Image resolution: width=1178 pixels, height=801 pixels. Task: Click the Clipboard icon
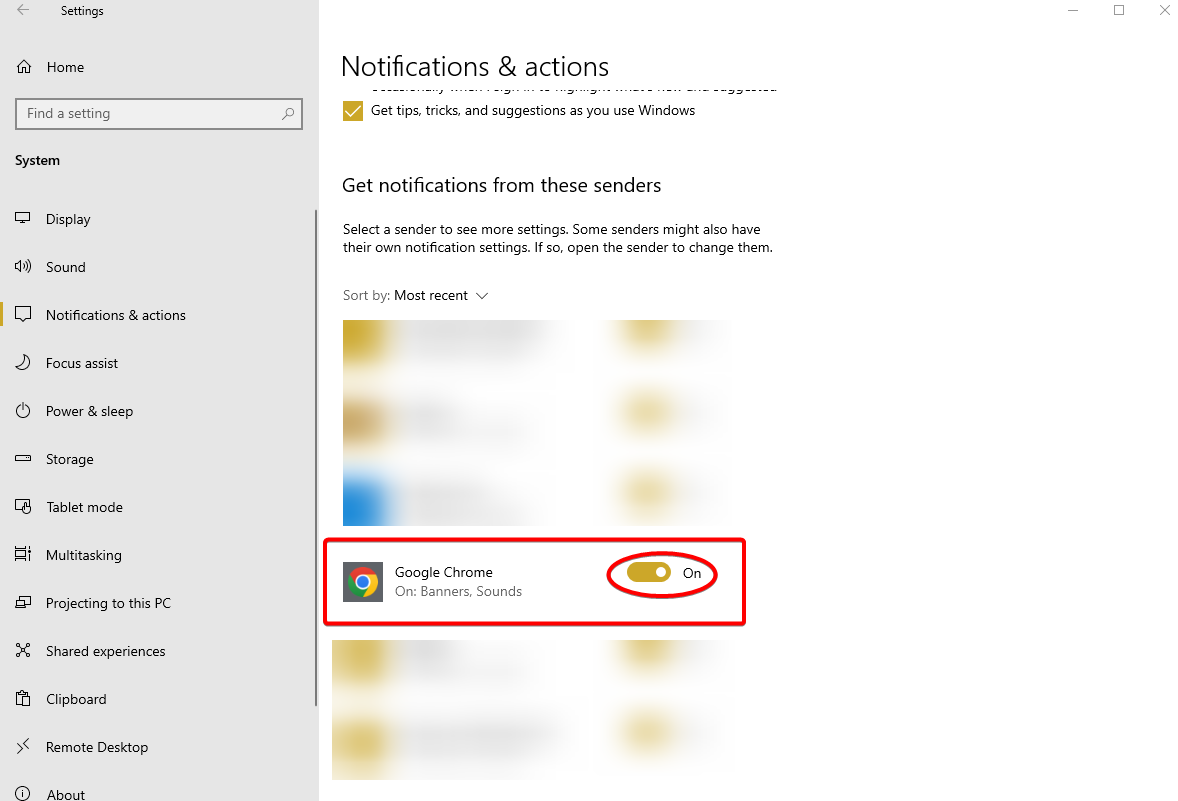(x=23, y=699)
